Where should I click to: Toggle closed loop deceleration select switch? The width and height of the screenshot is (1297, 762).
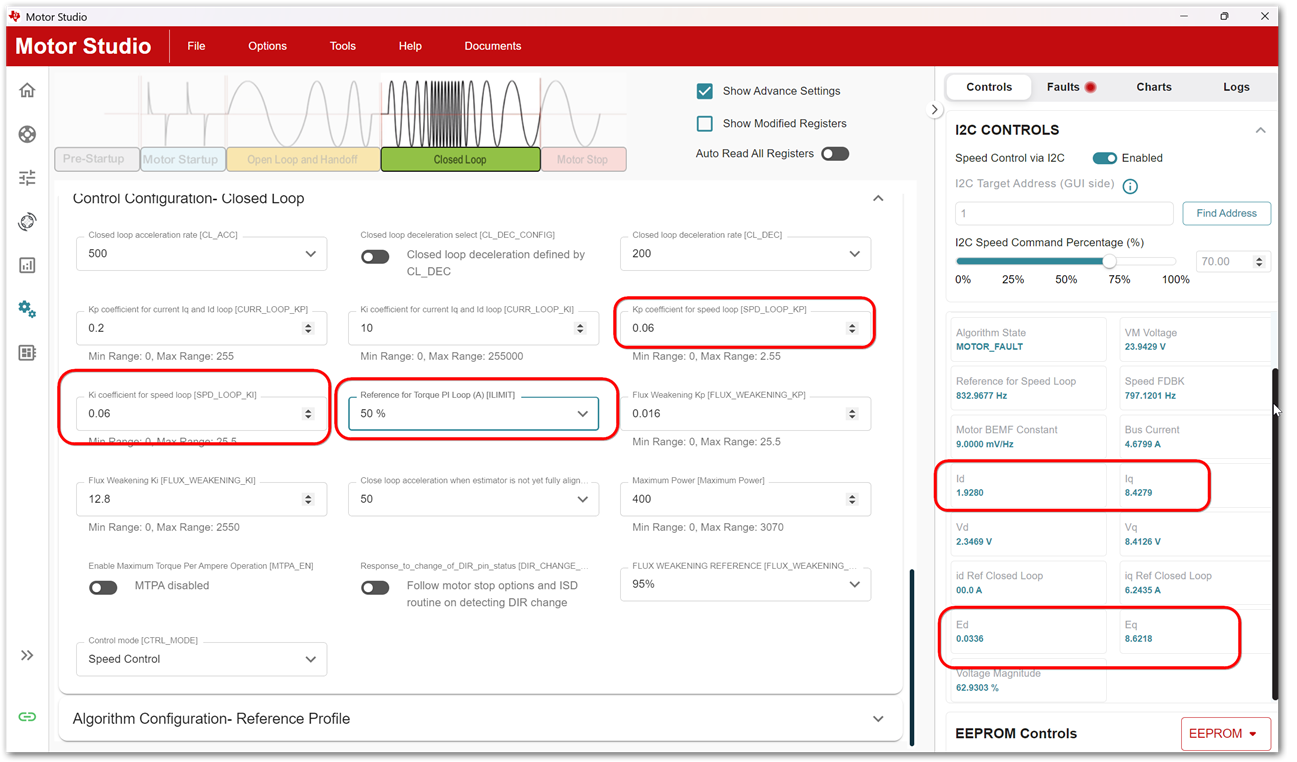(x=375, y=257)
